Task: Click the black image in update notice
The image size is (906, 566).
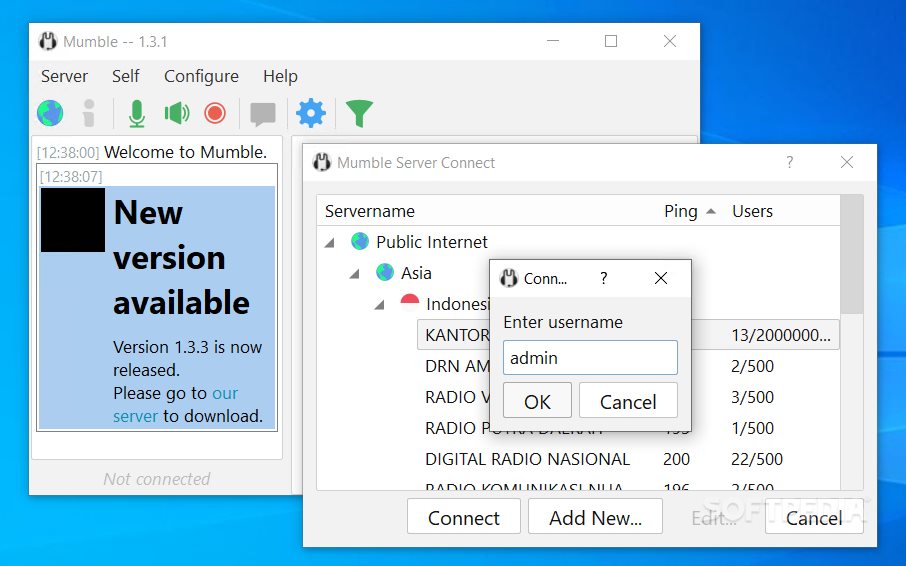Action: click(x=73, y=220)
